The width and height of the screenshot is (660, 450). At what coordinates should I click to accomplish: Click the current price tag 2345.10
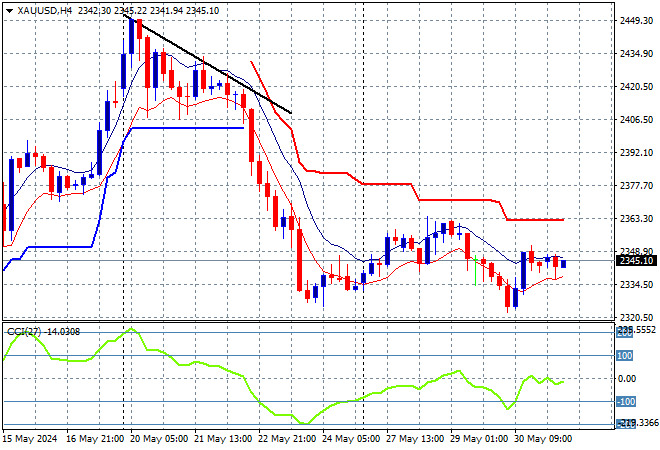click(x=631, y=261)
